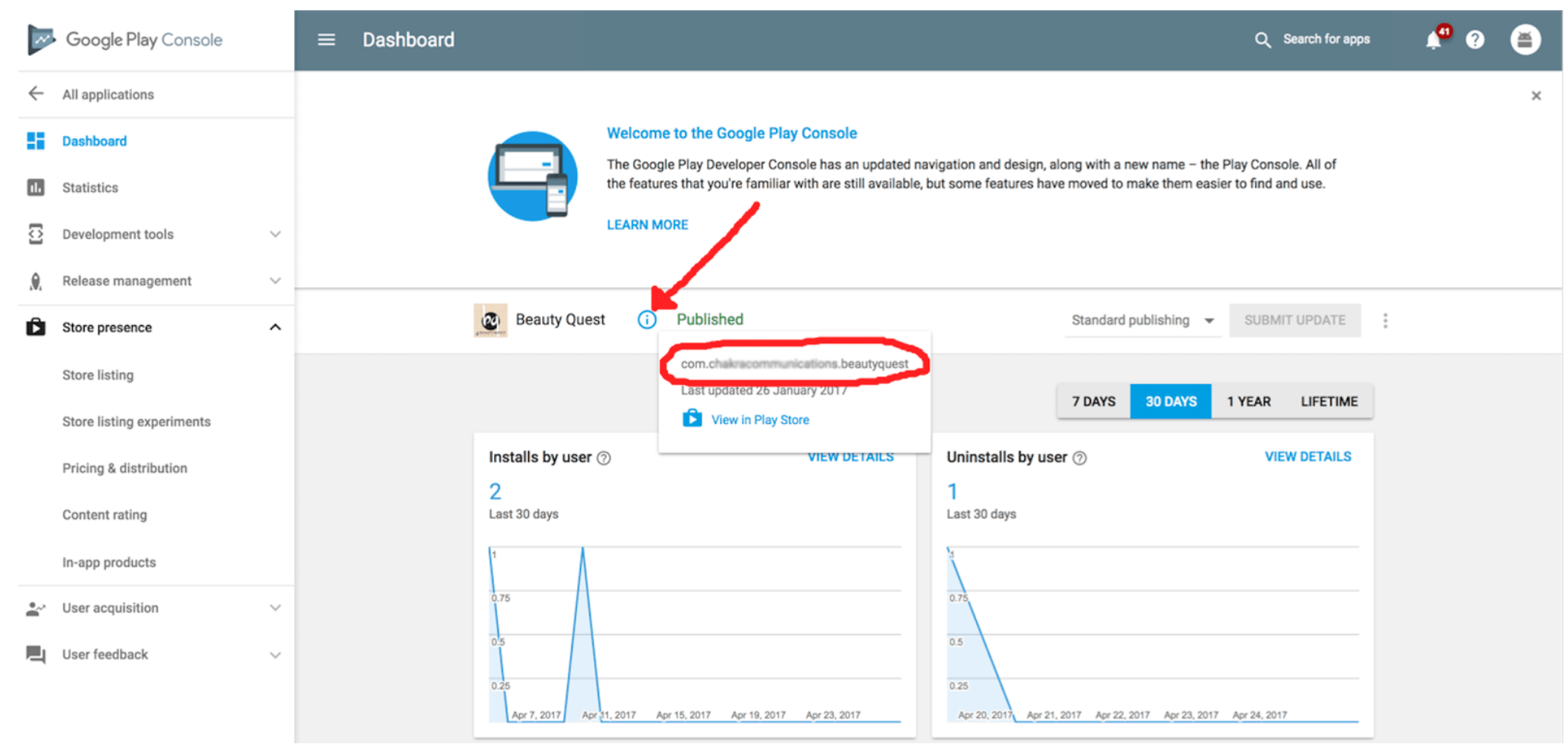Image resolution: width=1568 pixels, height=748 pixels.
Task: Click the Welcome to the Google Play Console heading
Action: tap(732, 133)
